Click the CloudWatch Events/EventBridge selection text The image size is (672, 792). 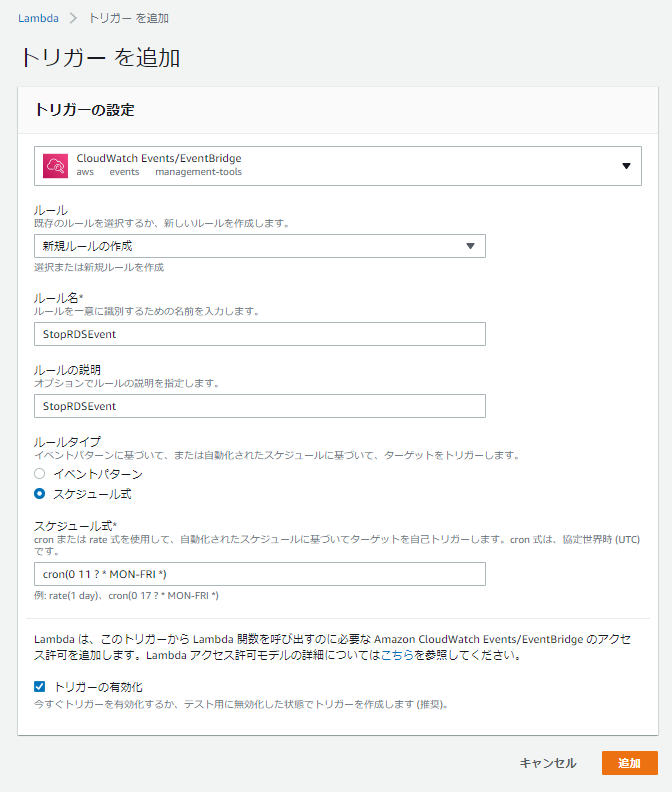(x=159, y=158)
